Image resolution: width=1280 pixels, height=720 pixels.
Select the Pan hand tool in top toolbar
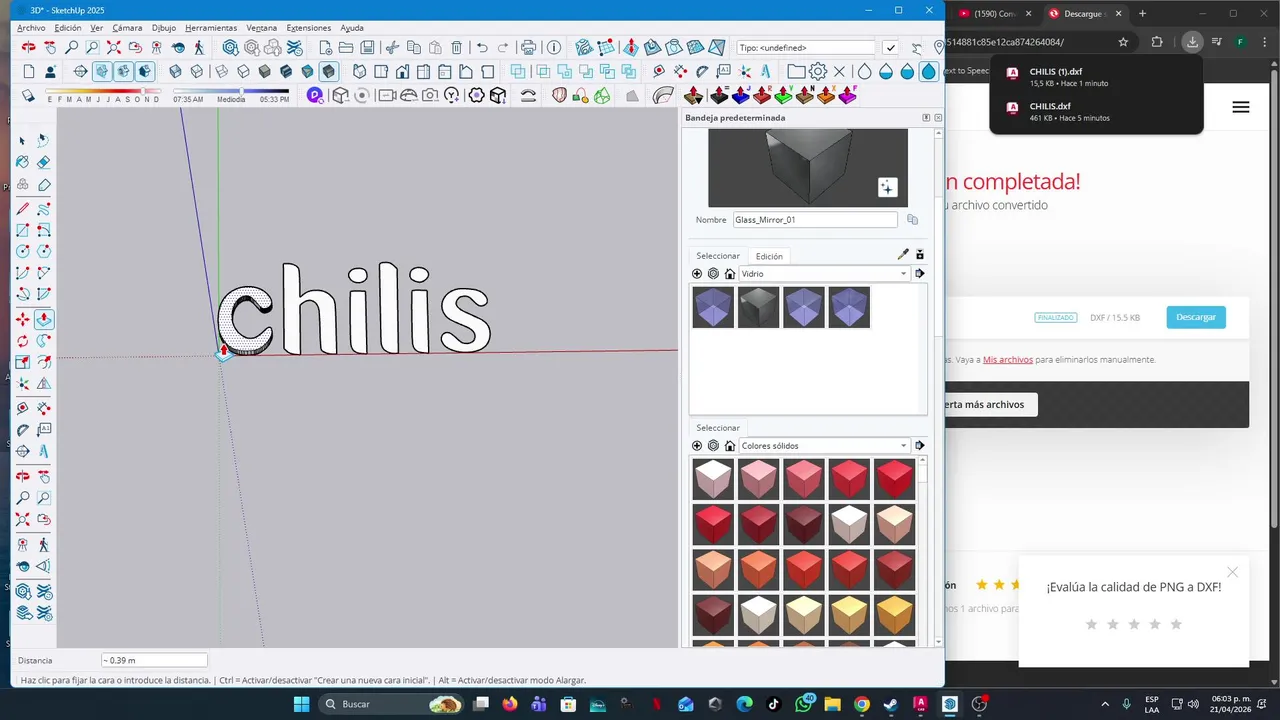49,47
